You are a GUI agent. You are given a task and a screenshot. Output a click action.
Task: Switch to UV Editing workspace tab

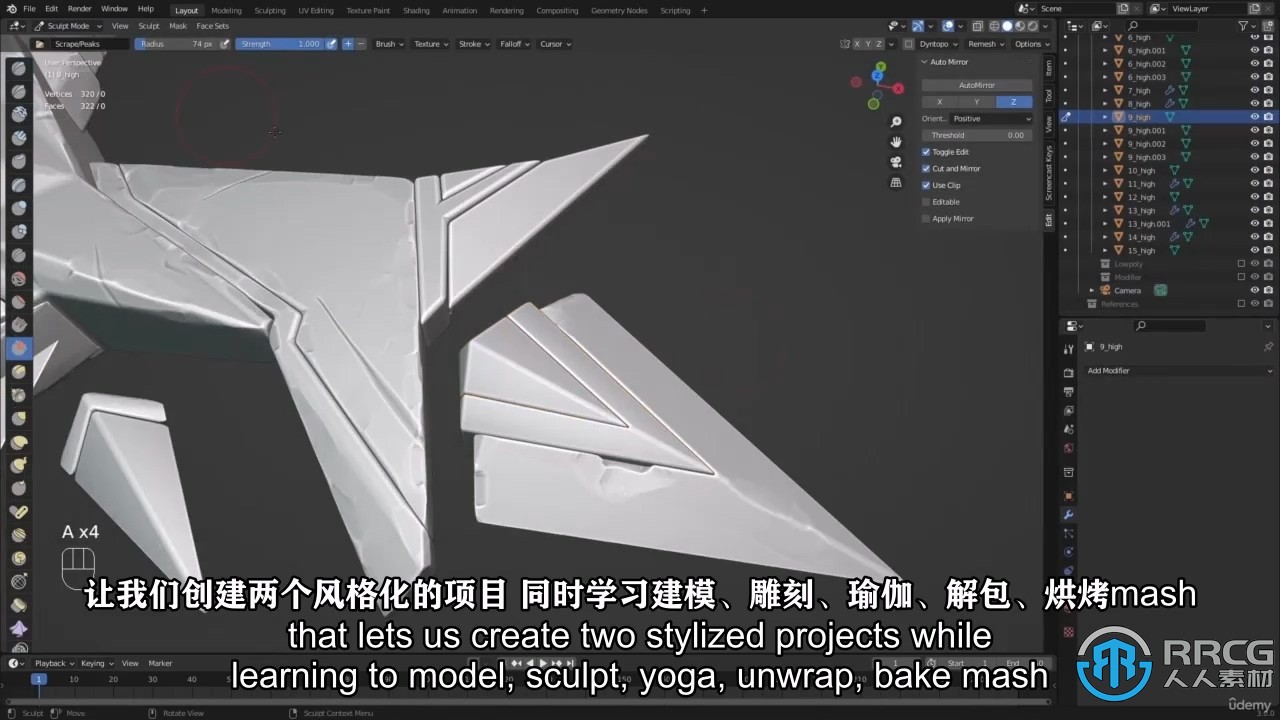316,10
